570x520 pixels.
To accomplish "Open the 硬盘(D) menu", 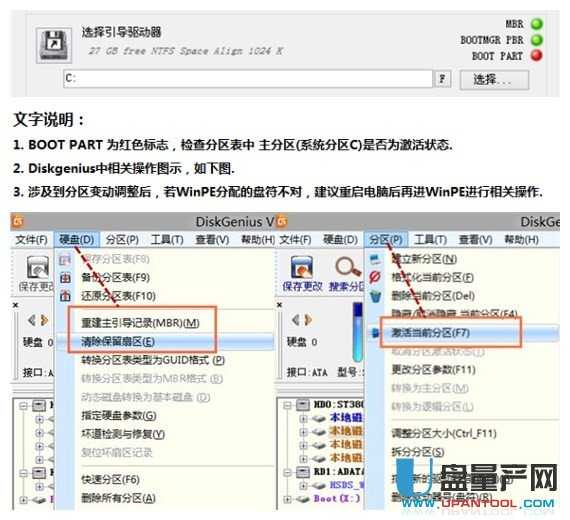I will pos(77,240).
